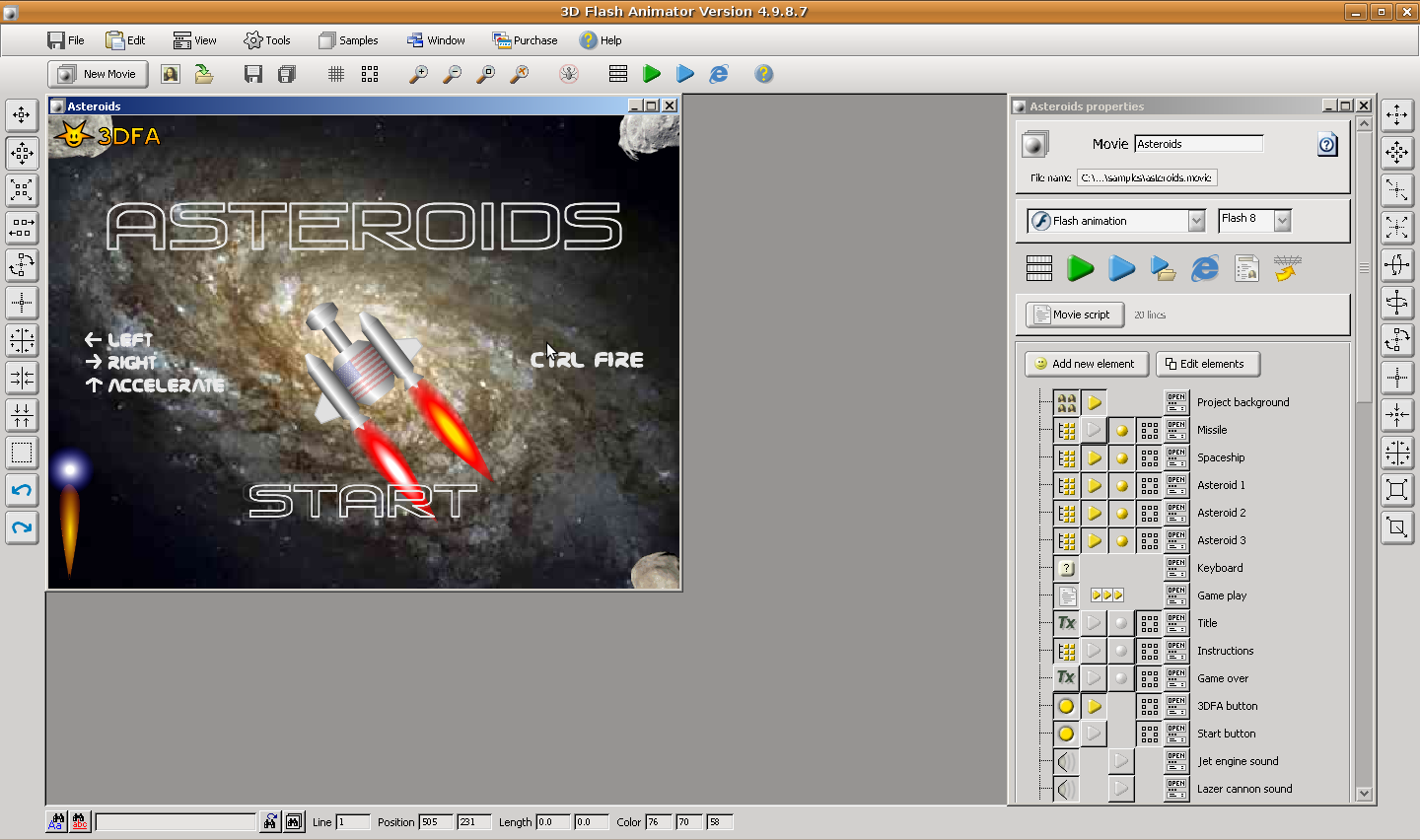Click the undo arrow in left toolbar
Viewport: 1420px width, 840px height.
coord(22,490)
